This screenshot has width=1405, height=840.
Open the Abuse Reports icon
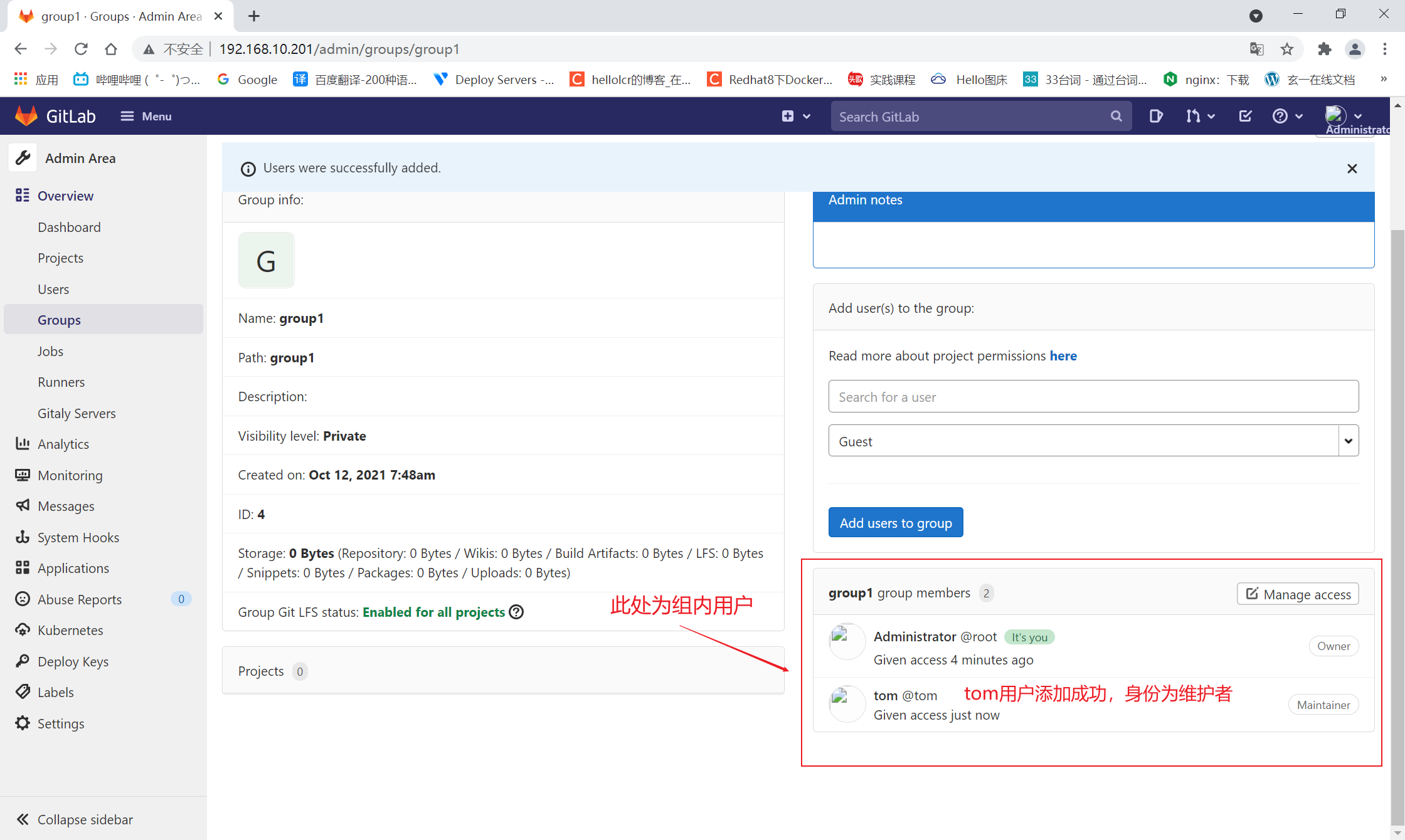(23, 599)
